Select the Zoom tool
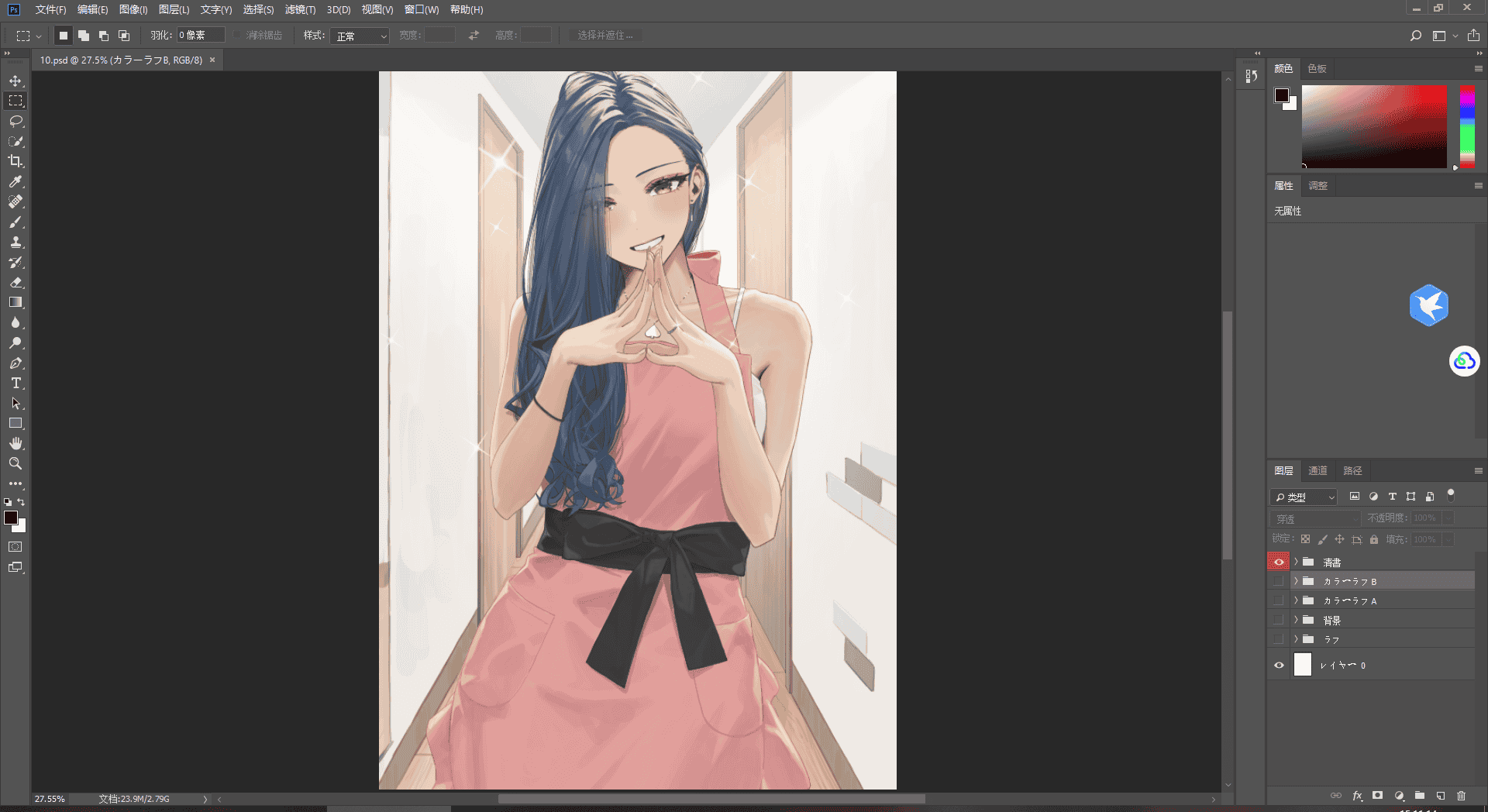Image resolution: width=1488 pixels, height=812 pixels. coord(15,463)
